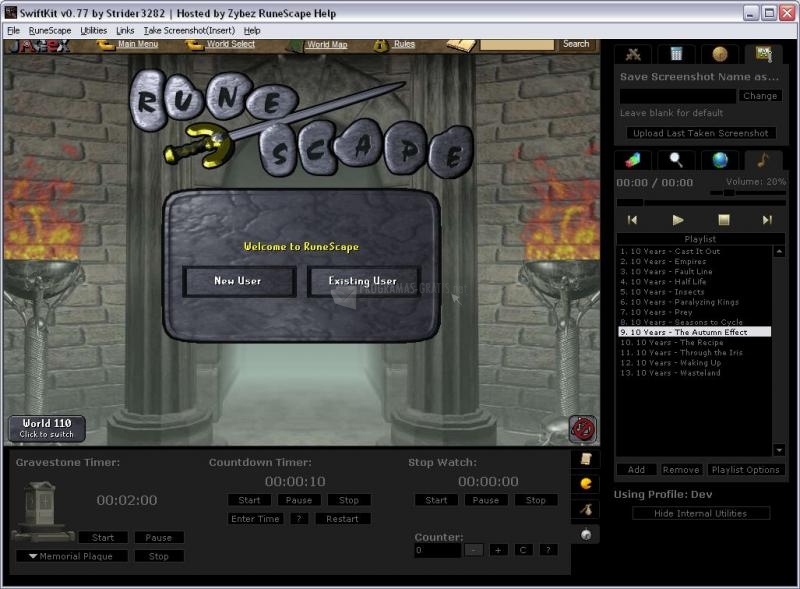The image size is (800, 589).
Task: Click World 110 switch button
Action: click(46, 429)
